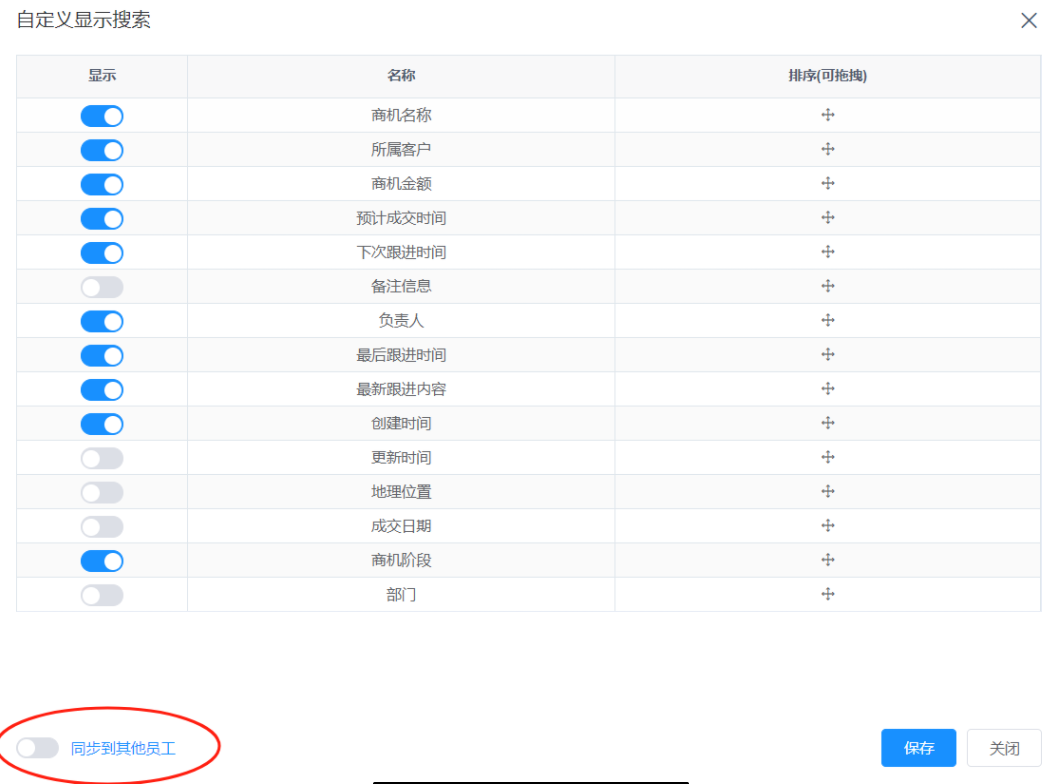Enable the 更新时间 display switch
Screen dimensions: 1053x784
(x=101, y=457)
